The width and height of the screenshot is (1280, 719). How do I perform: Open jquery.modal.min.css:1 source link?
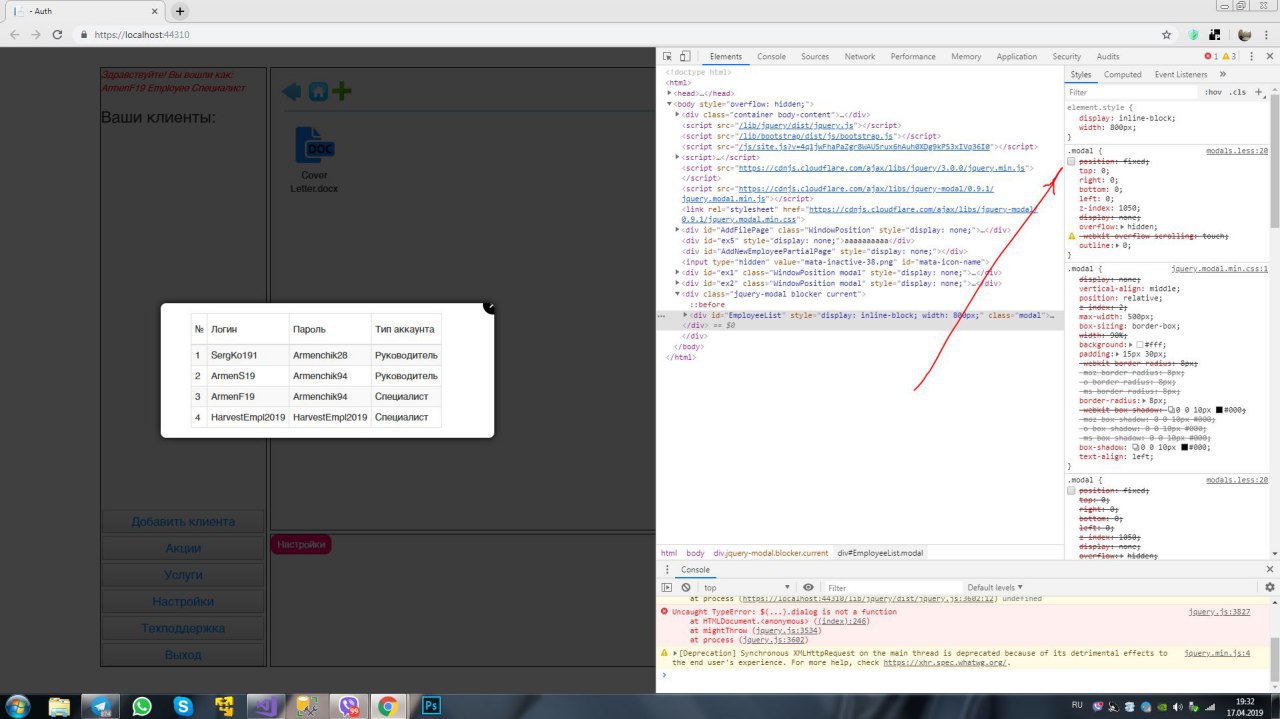pyautogui.click(x=1219, y=269)
